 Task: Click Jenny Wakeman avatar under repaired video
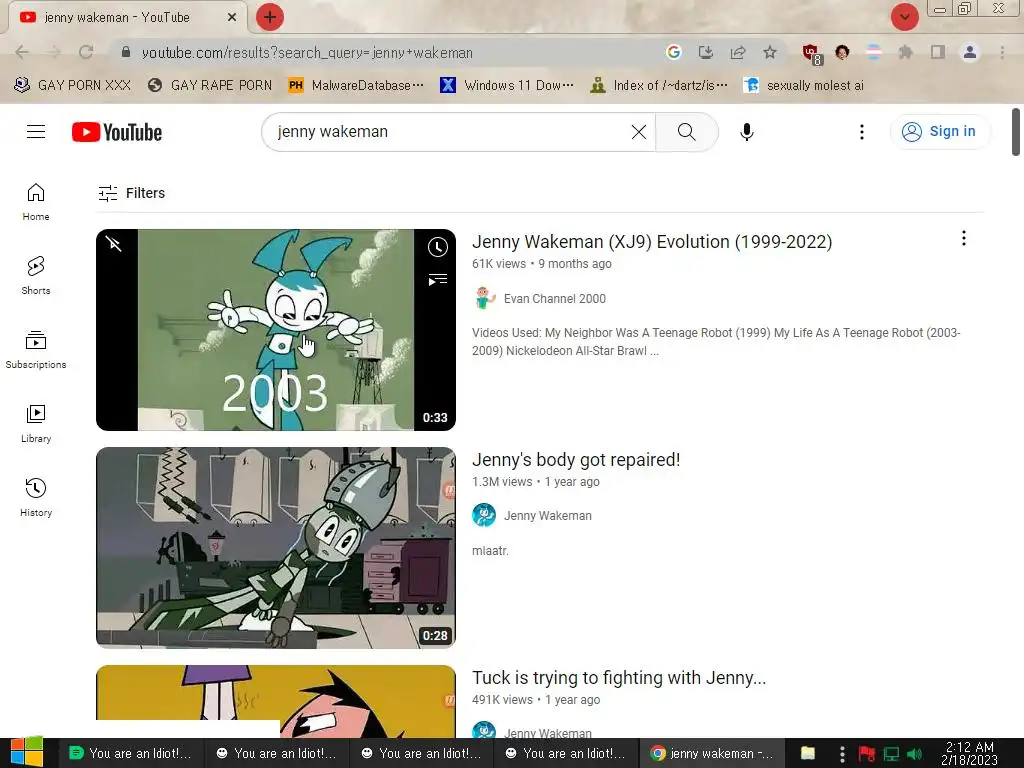tap(484, 515)
